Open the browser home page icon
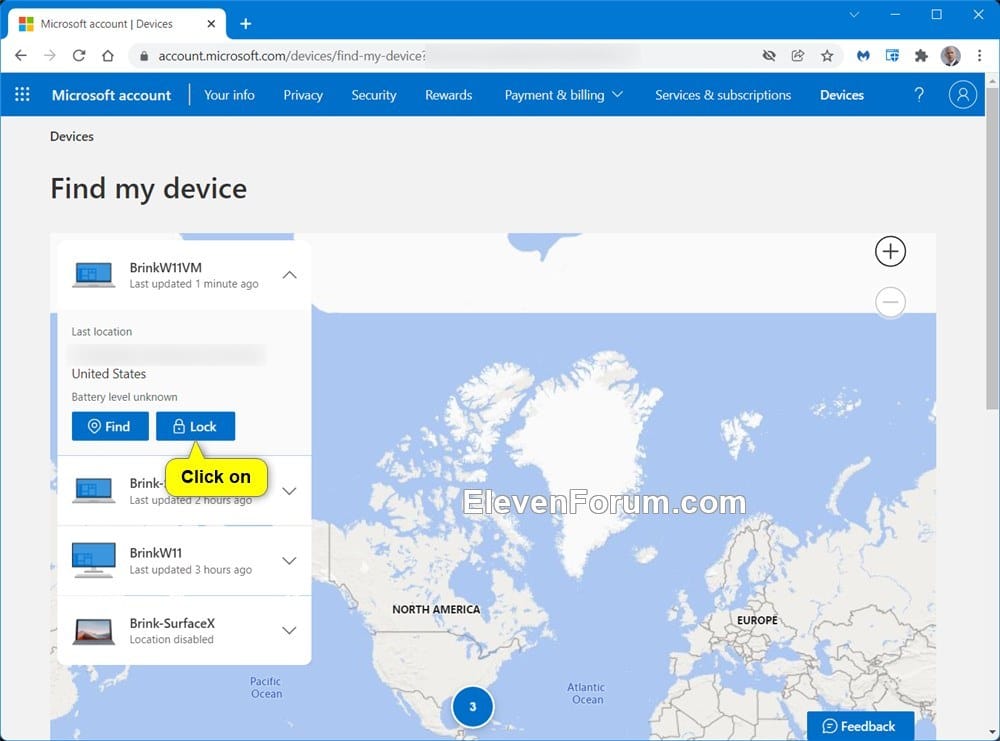This screenshot has width=1000, height=741. pos(108,56)
